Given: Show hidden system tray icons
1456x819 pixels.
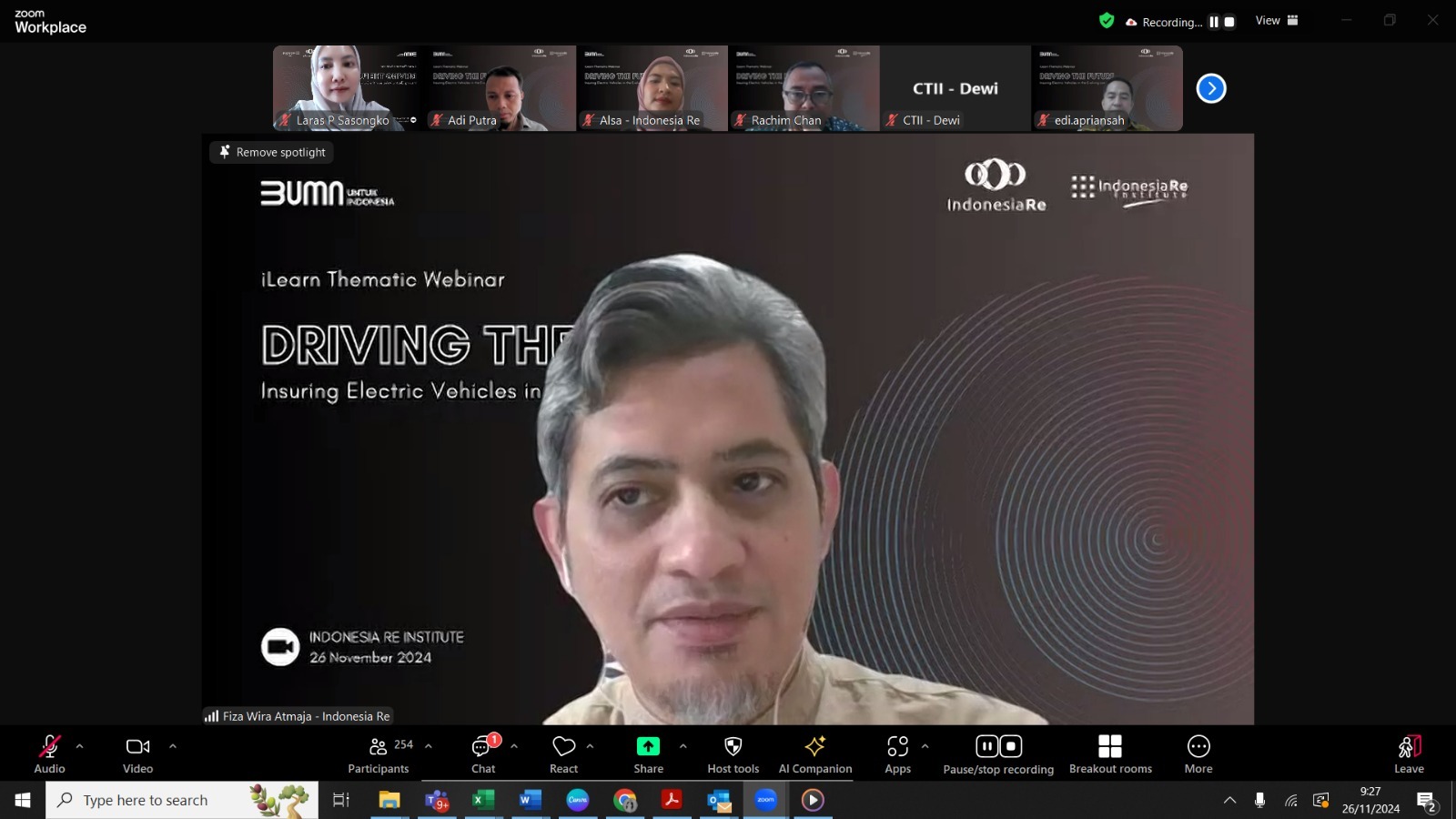Looking at the screenshot, I should [x=1229, y=800].
